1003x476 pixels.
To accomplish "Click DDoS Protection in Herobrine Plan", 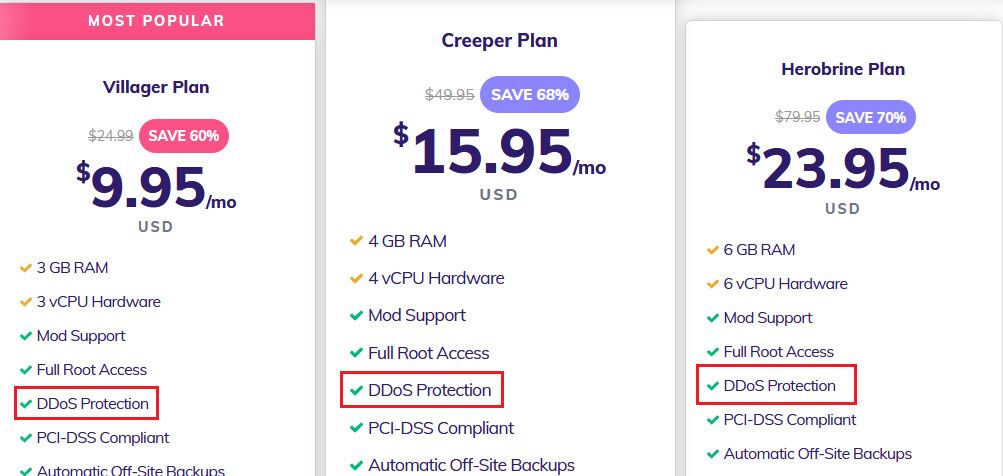I will coord(780,386).
